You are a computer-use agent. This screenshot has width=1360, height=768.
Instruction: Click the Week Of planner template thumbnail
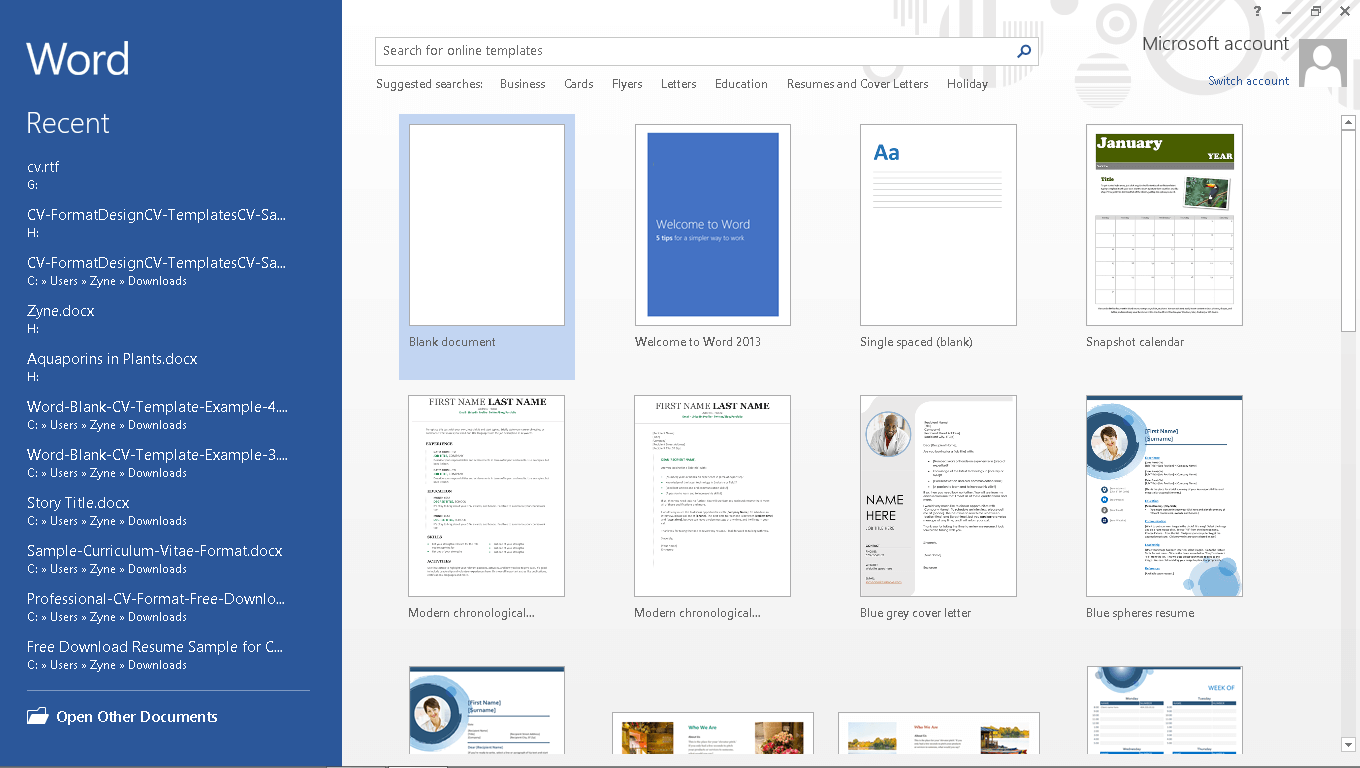[1164, 710]
